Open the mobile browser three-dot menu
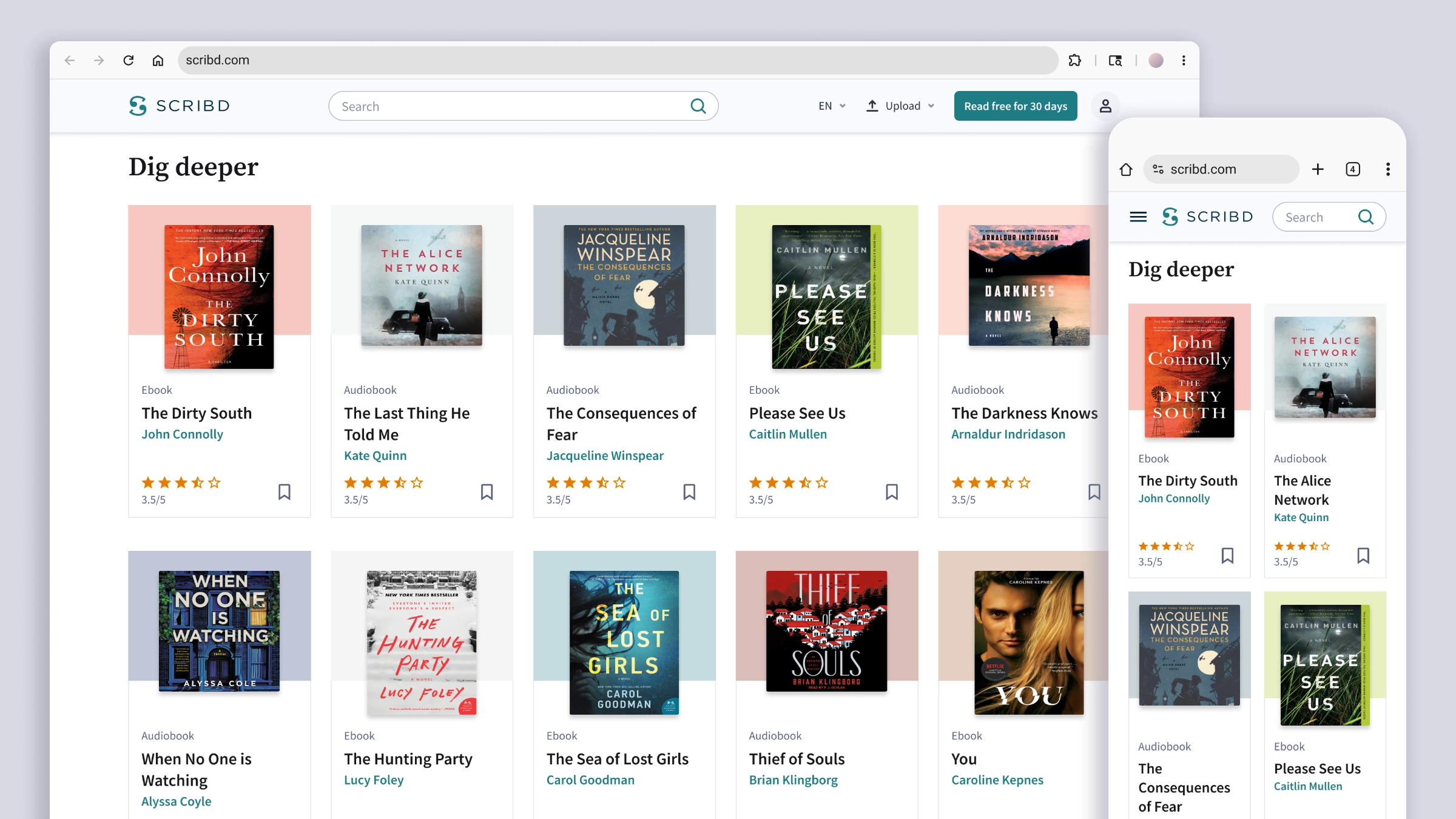Image resolution: width=1456 pixels, height=819 pixels. coord(1388,169)
